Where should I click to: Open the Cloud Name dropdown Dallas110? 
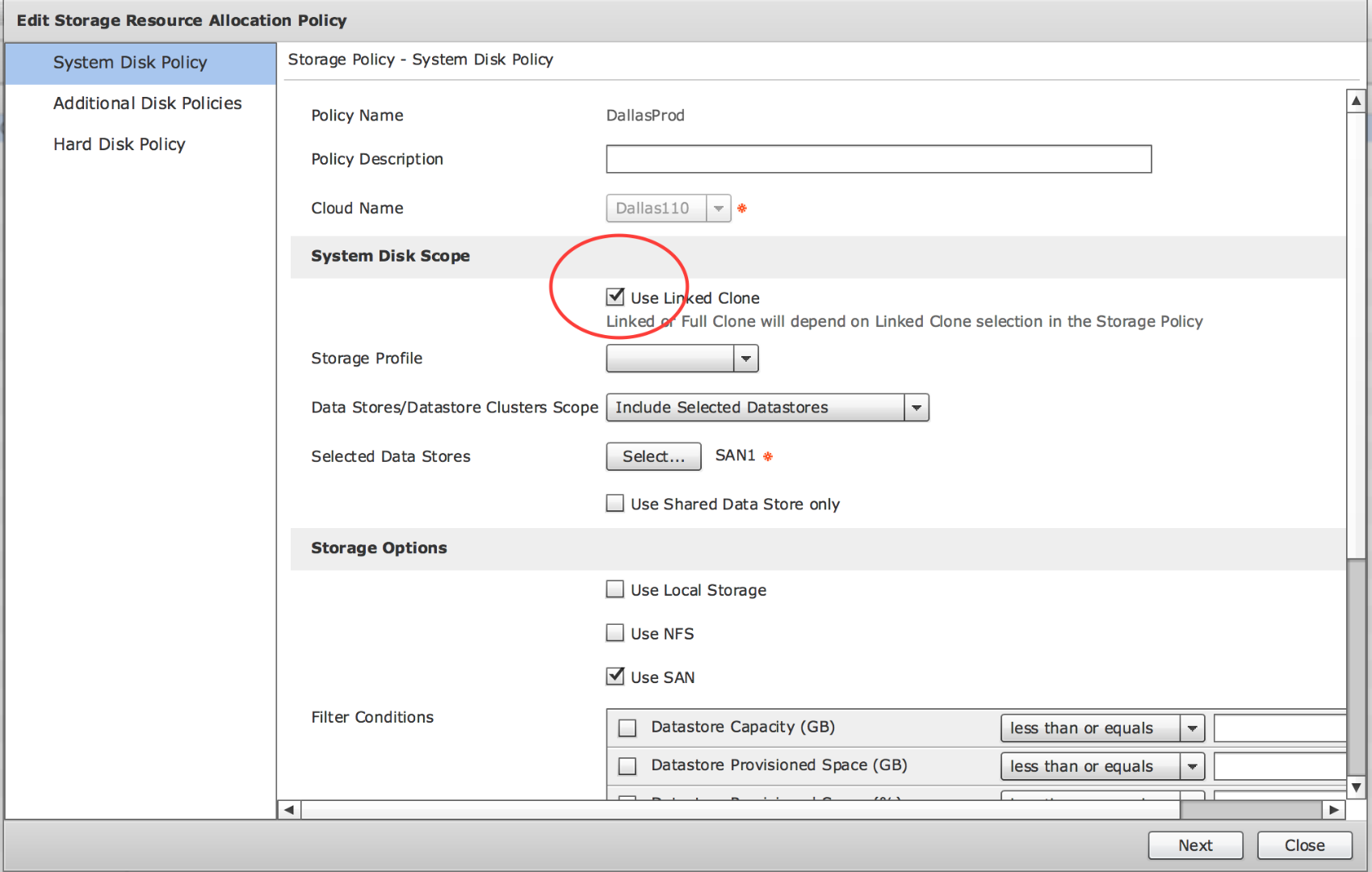(669, 208)
